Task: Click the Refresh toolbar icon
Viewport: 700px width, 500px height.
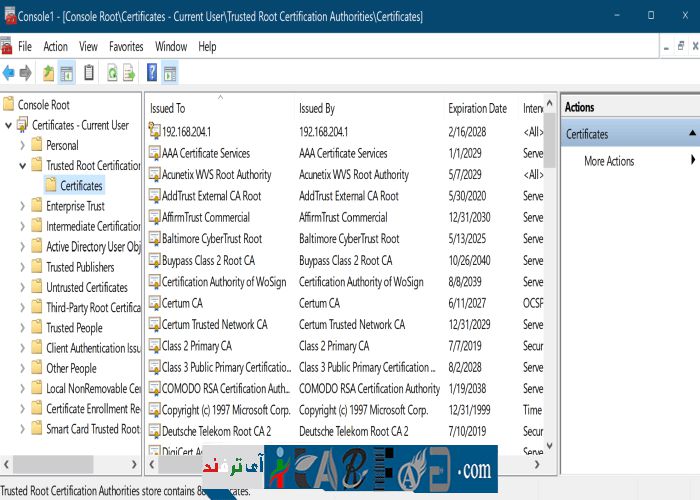Action: point(112,73)
